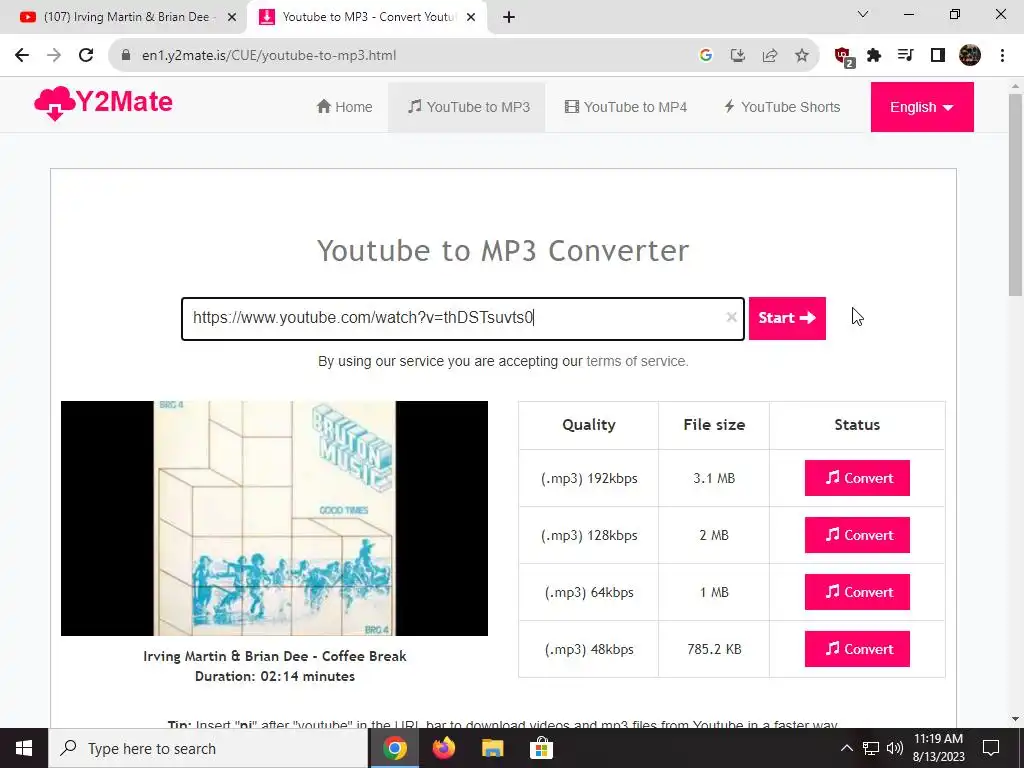Open the uBlock shield extension icon

[x=843, y=57]
